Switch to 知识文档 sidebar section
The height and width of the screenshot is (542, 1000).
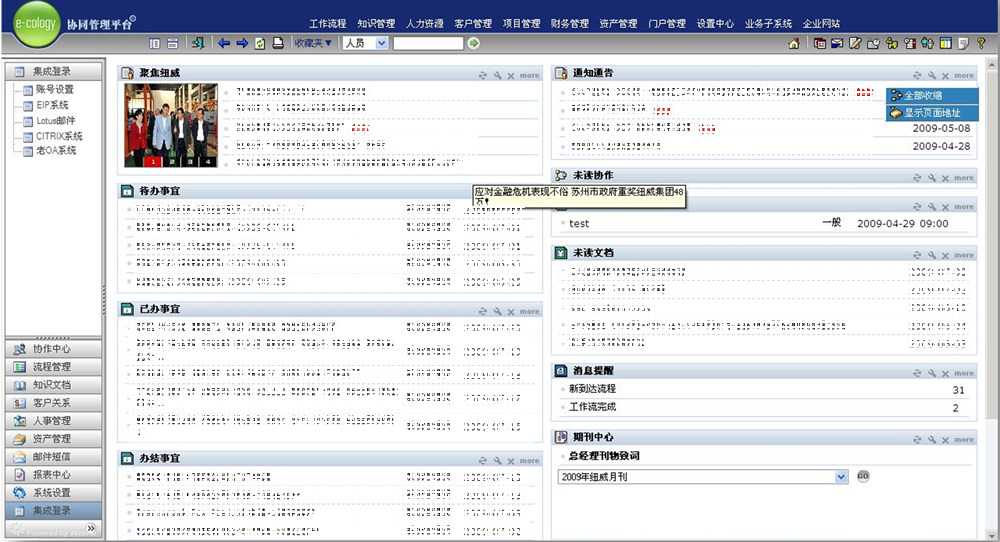click(54, 385)
